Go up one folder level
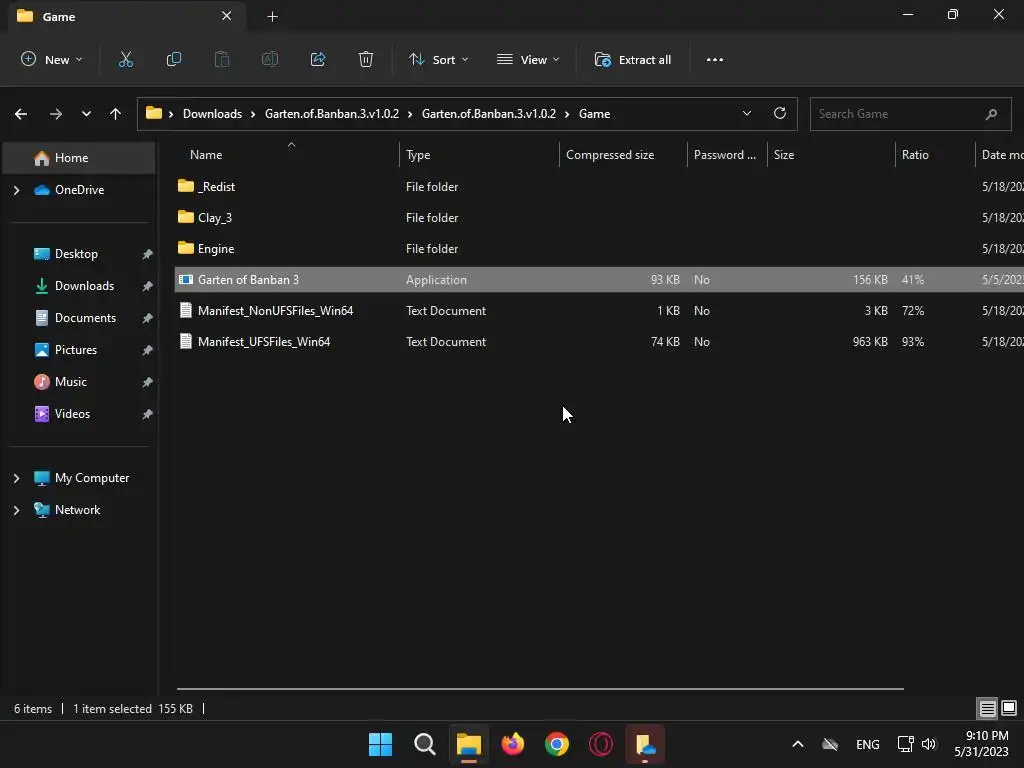The height and width of the screenshot is (768, 1024). 116,114
